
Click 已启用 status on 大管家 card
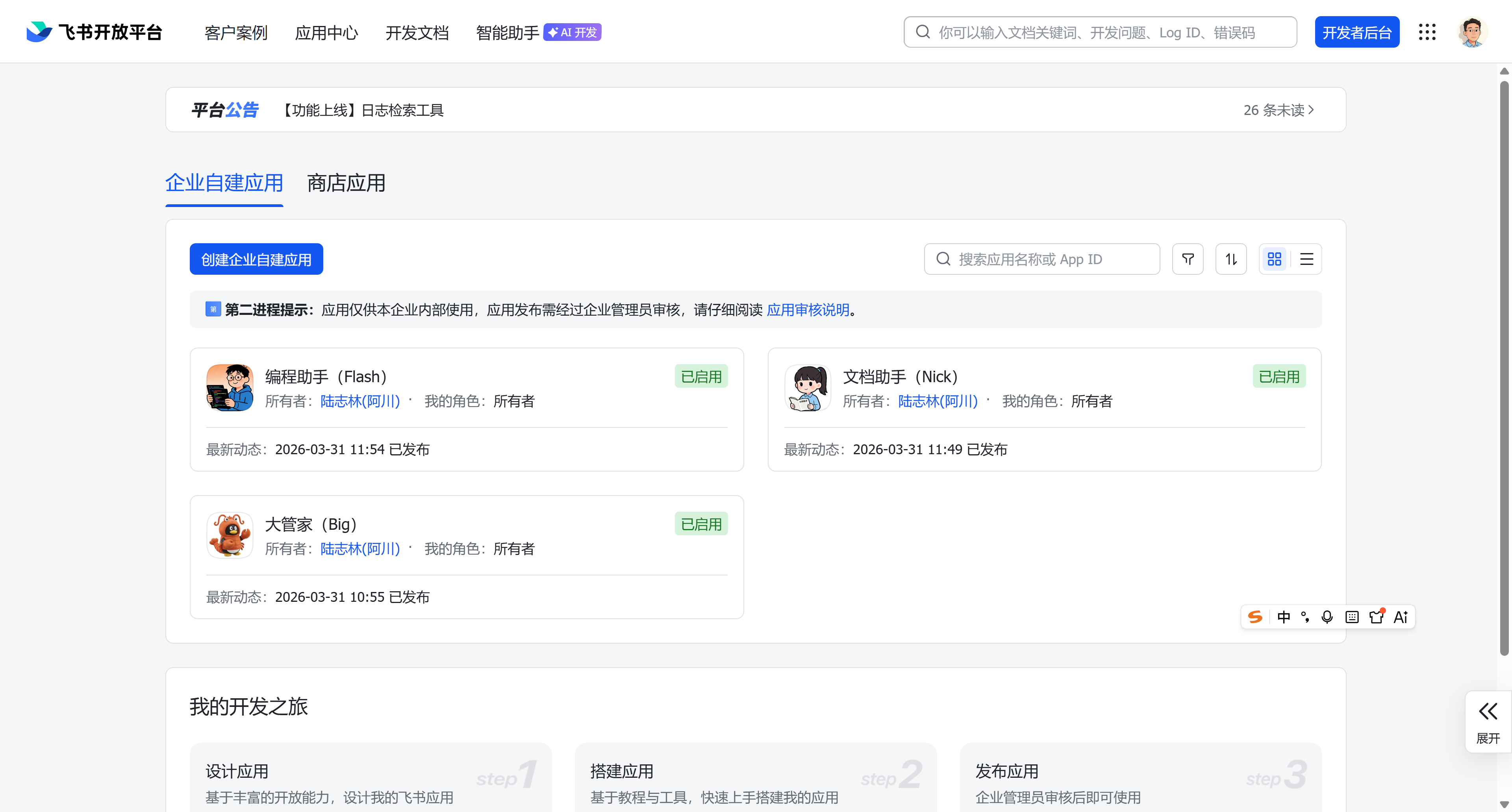click(x=701, y=524)
